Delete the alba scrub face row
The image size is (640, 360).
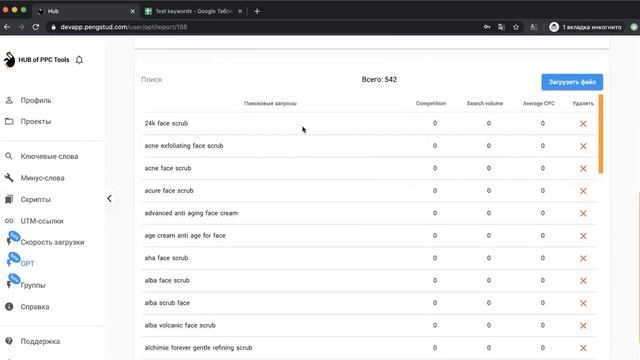[x=583, y=303]
